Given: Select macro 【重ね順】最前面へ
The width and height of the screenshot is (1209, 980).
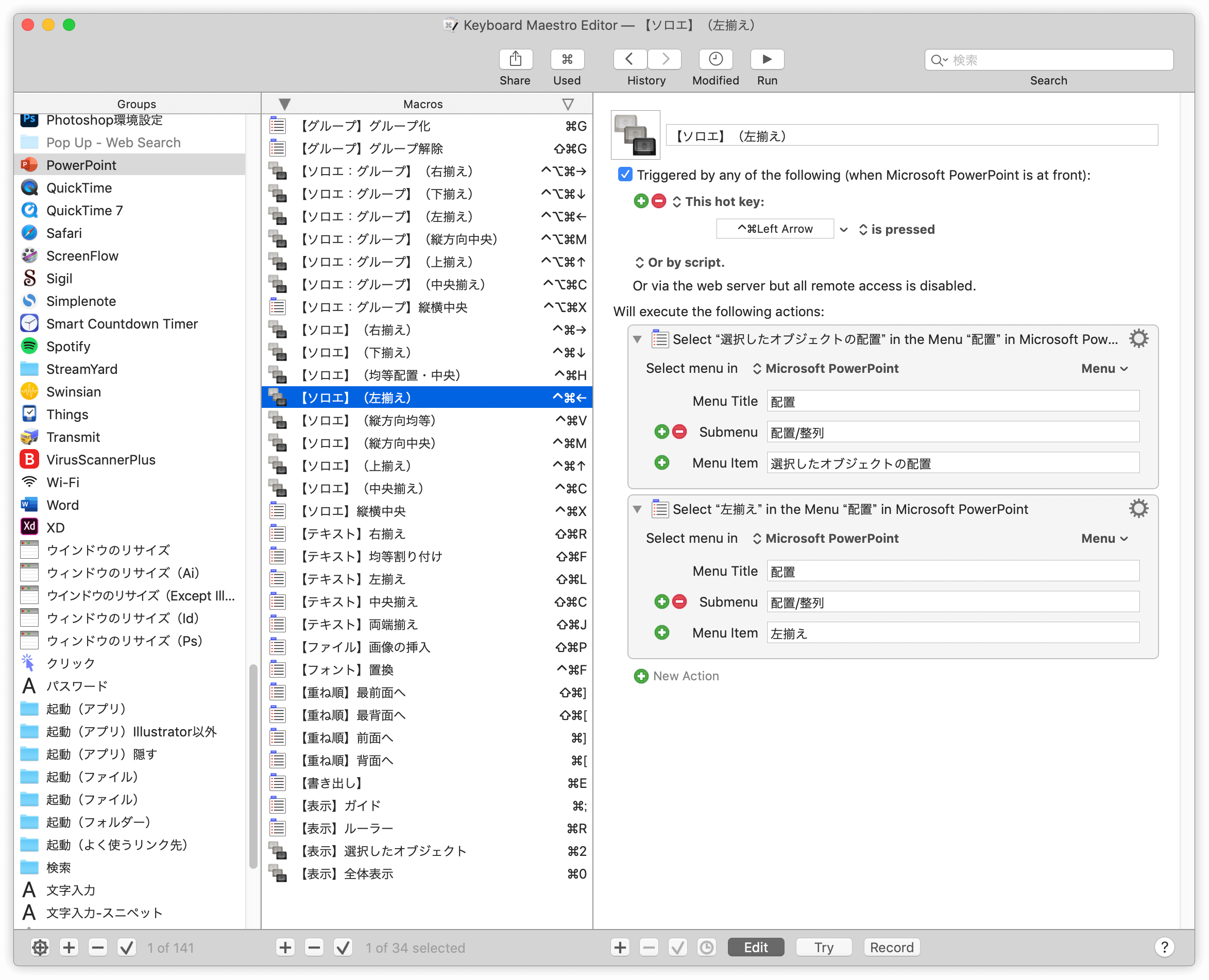Looking at the screenshot, I should (427, 692).
